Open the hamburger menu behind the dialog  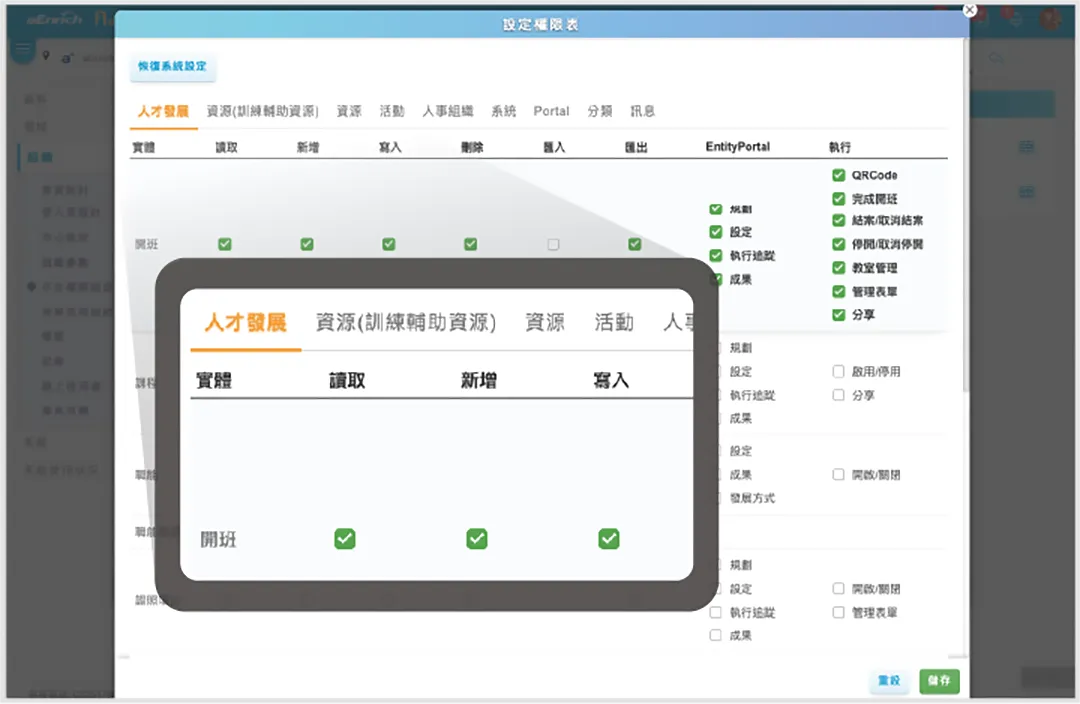click(x=22, y=50)
